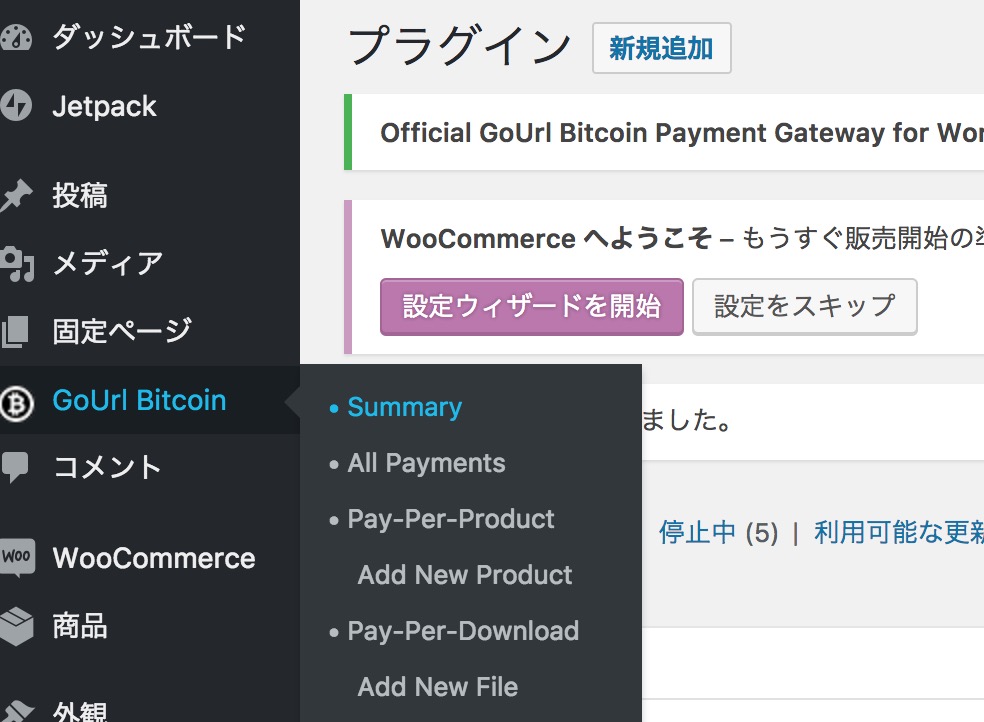This screenshot has height=722, width=984.
Task: Choose Add New File submenu entry
Action: (x=437, y=687)
